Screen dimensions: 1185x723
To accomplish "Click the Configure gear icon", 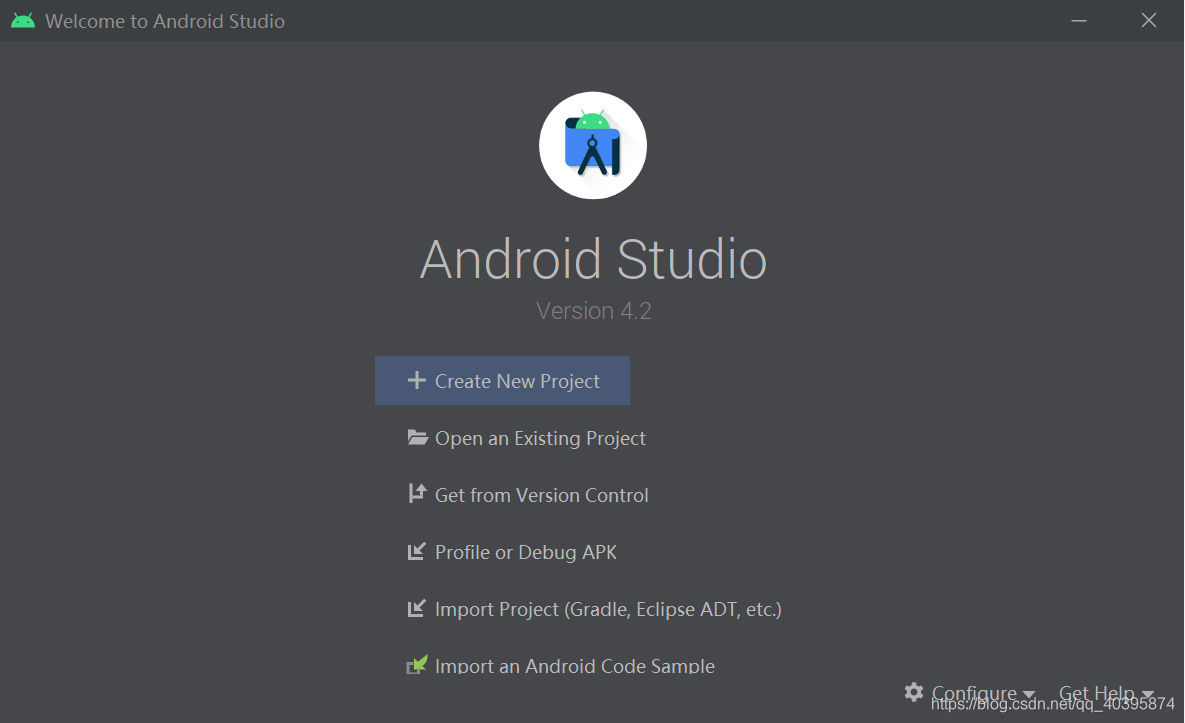I will tap(914, 692).
